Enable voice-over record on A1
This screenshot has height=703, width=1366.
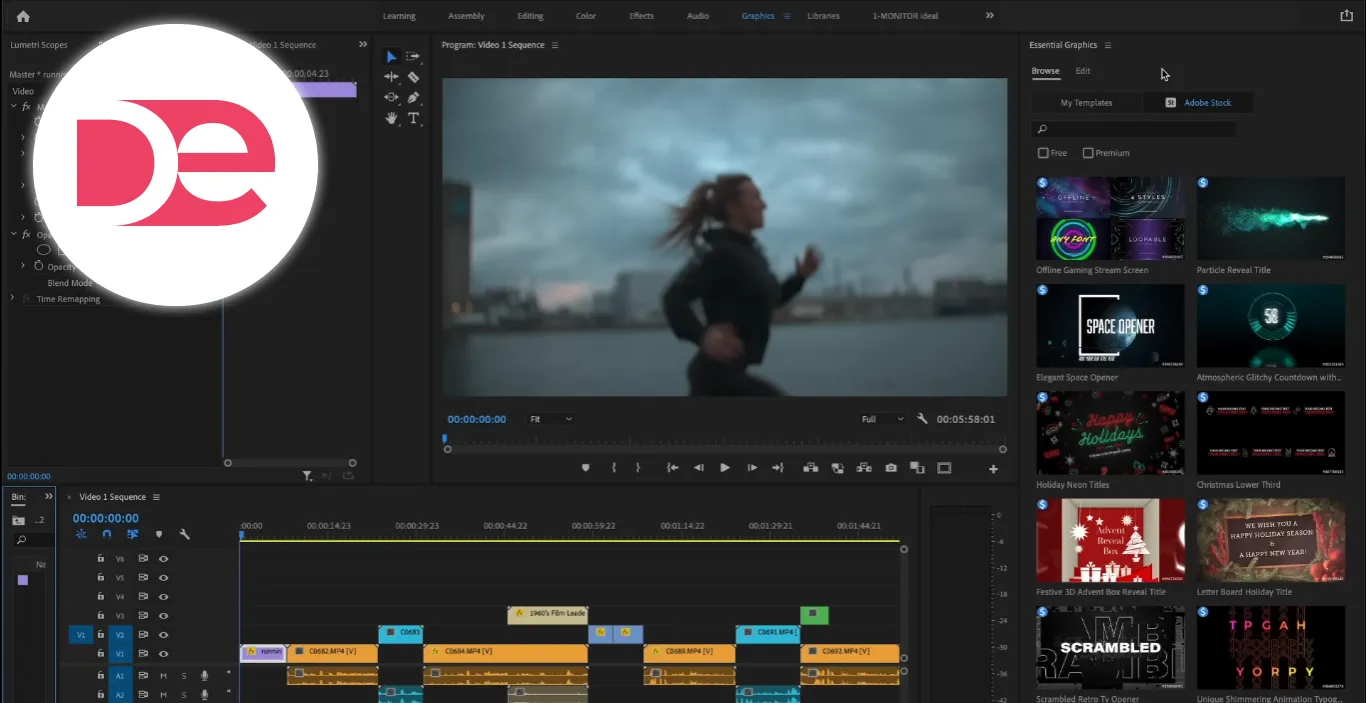[x=204, y=676]
